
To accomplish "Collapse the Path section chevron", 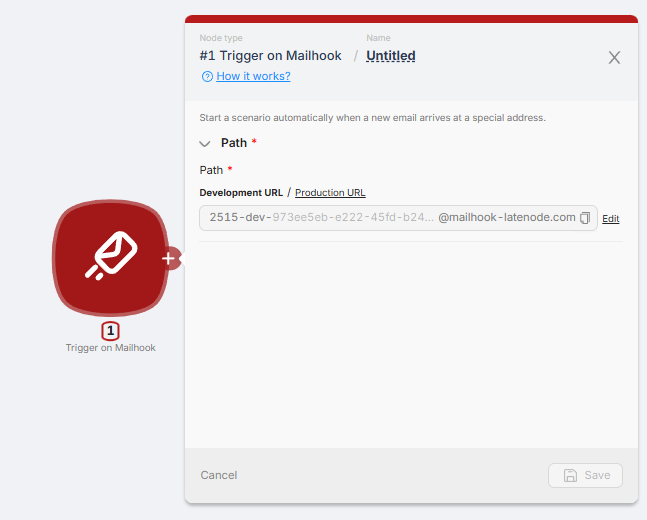I will (x=205, y=144).
